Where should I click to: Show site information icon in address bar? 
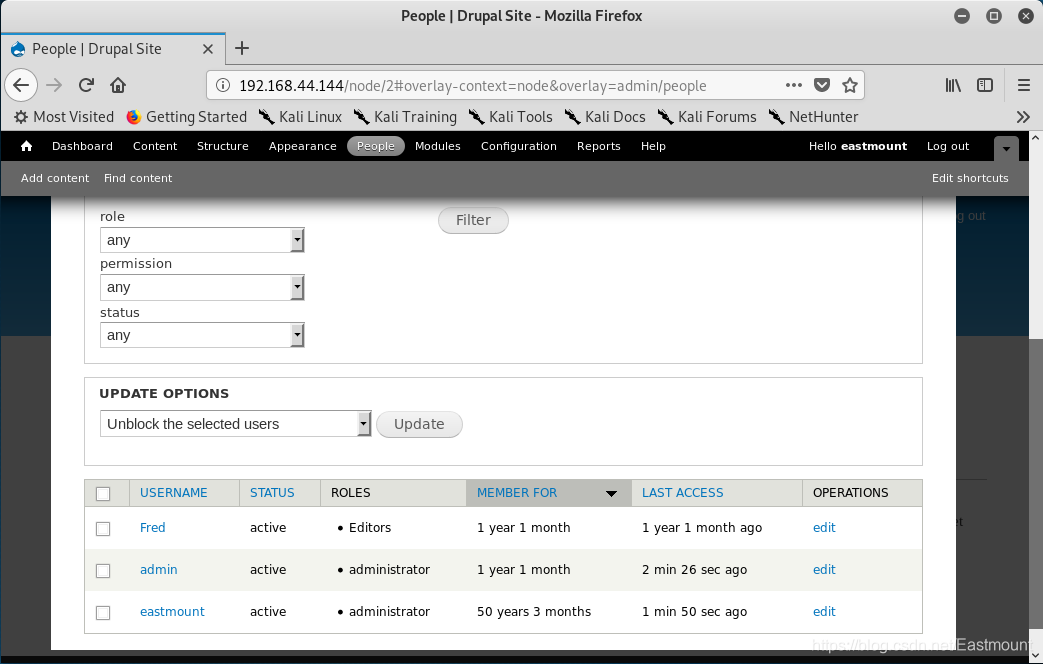pyautogui.click(x=224, y=85)
